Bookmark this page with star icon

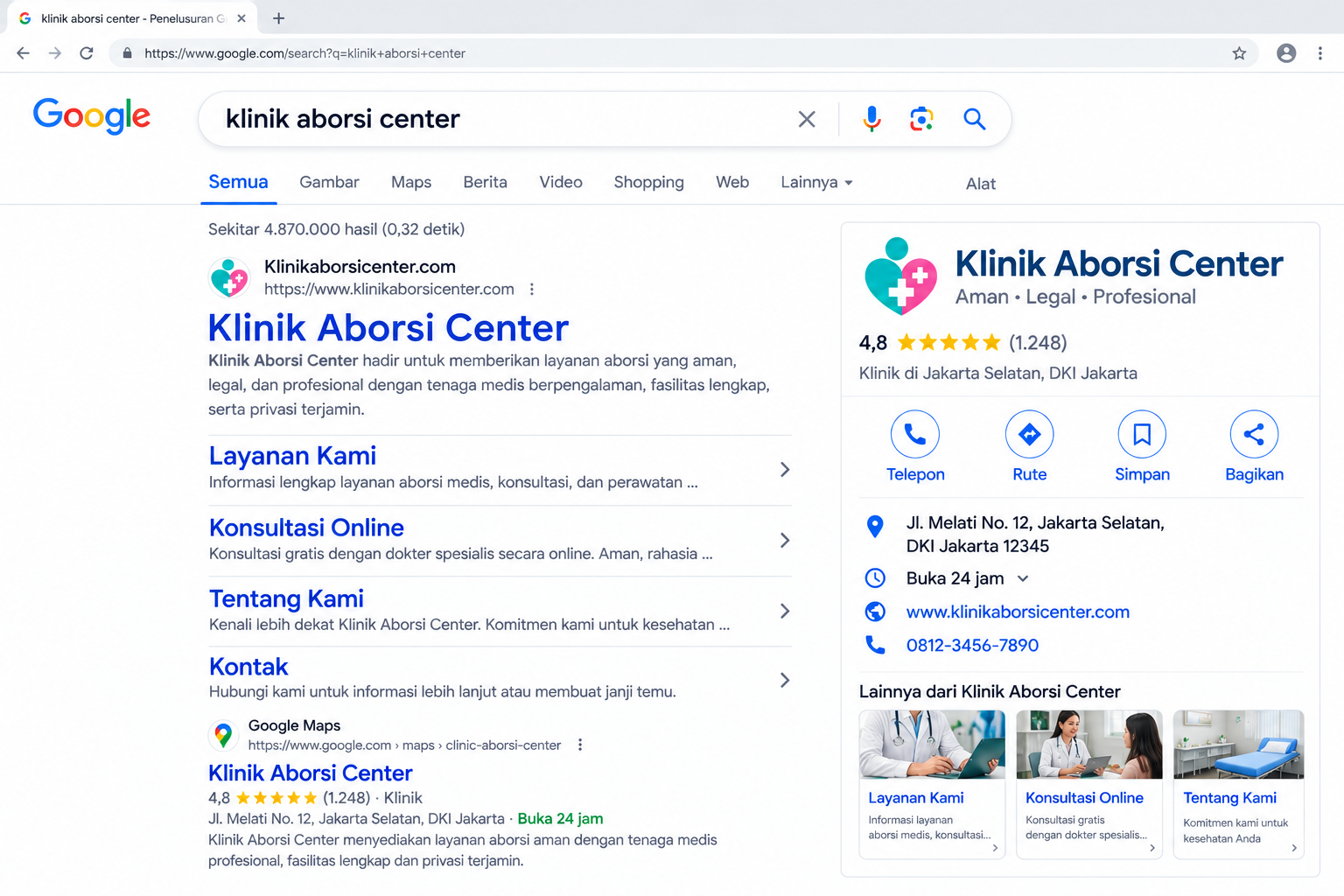(1239, 53)
